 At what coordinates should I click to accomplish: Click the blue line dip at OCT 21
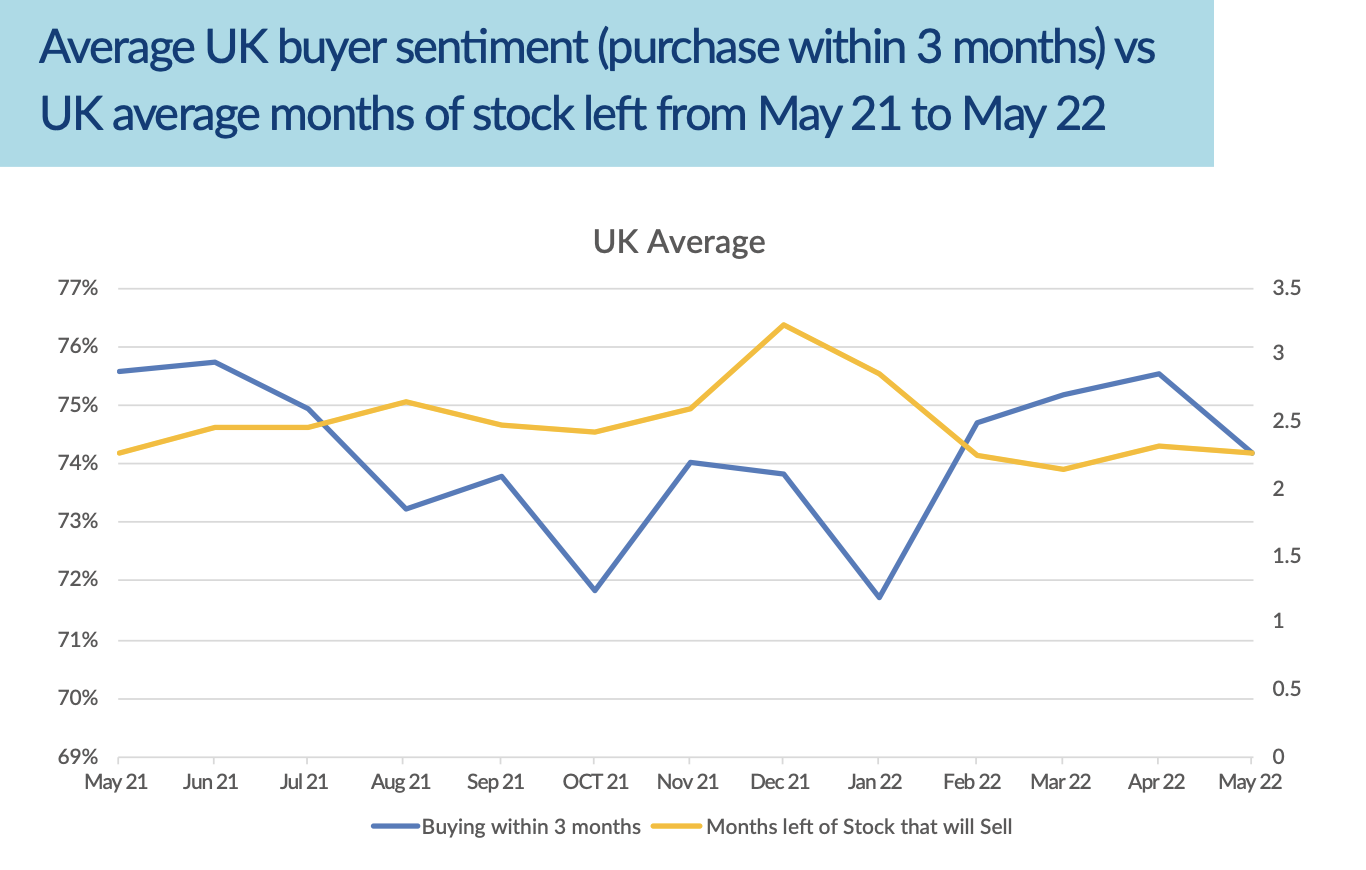click(595, 590)
